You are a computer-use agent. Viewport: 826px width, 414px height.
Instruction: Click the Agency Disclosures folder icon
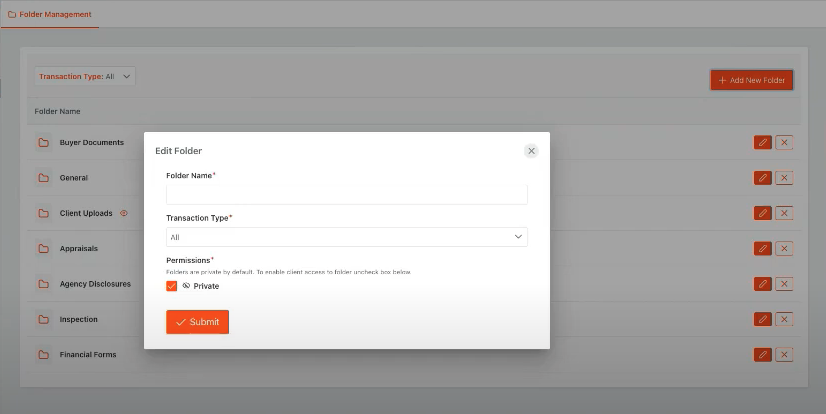pos(44,284)
